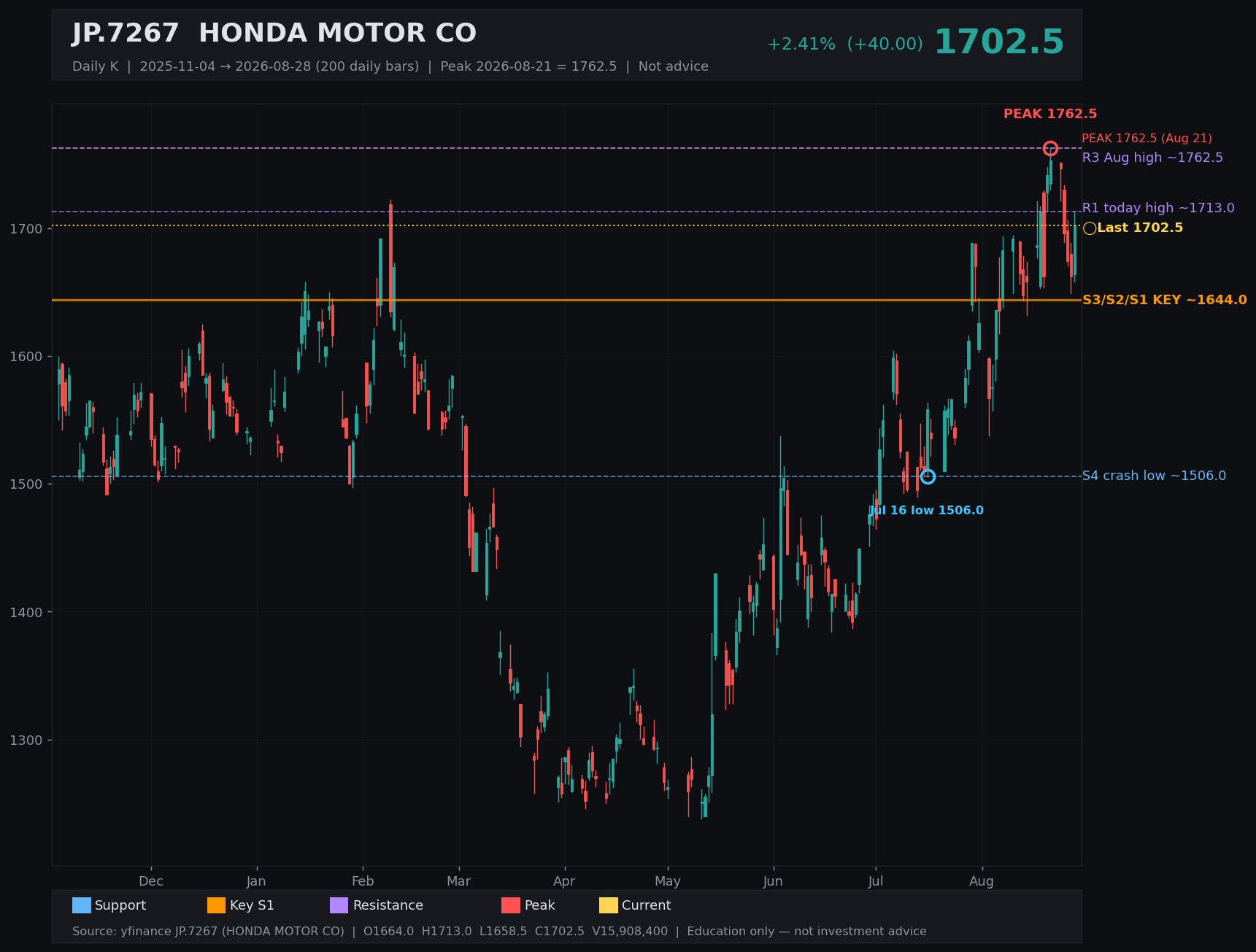Click the "Aug" month label on the time axis

[982, 881]
